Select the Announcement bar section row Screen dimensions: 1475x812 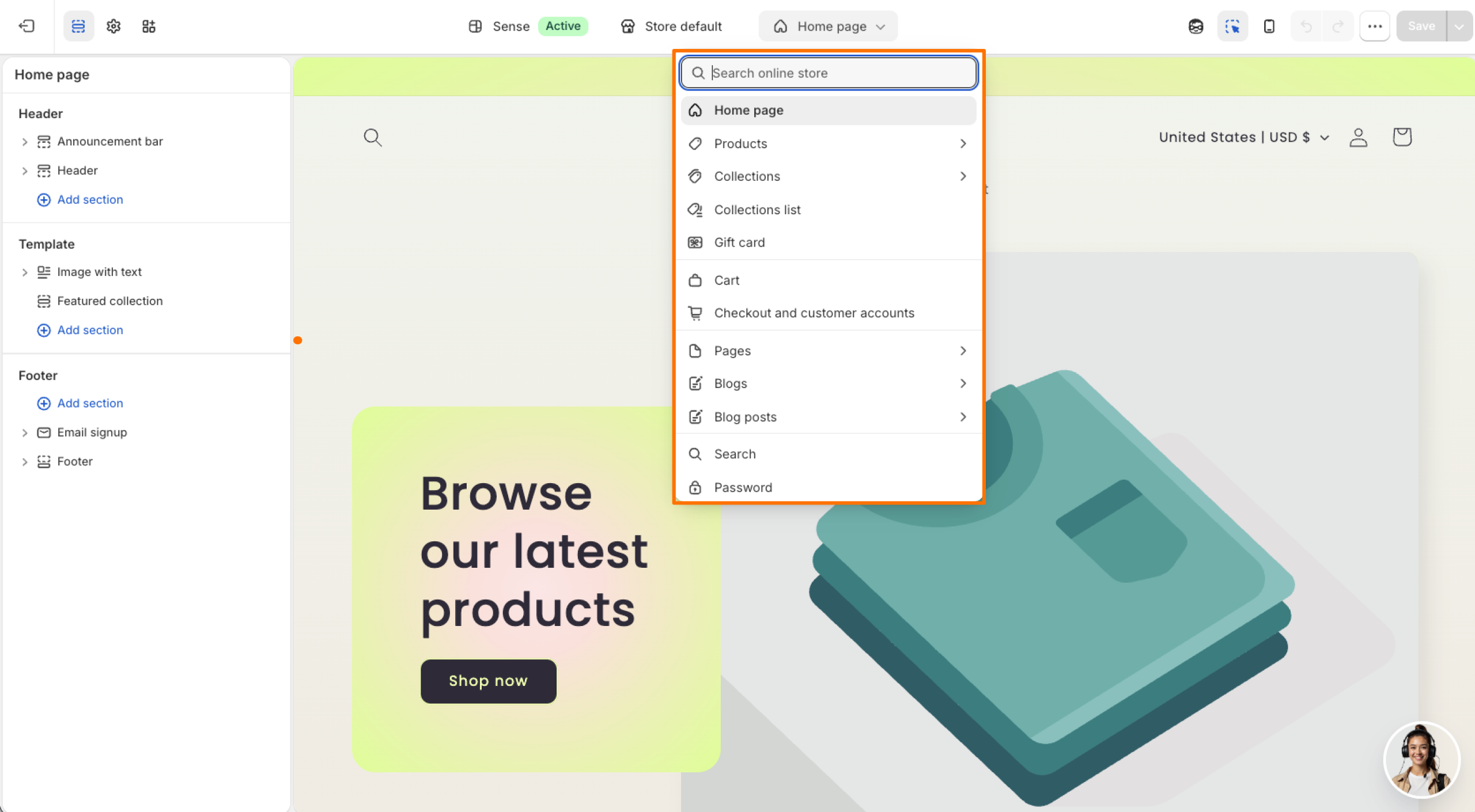(147, 142)
